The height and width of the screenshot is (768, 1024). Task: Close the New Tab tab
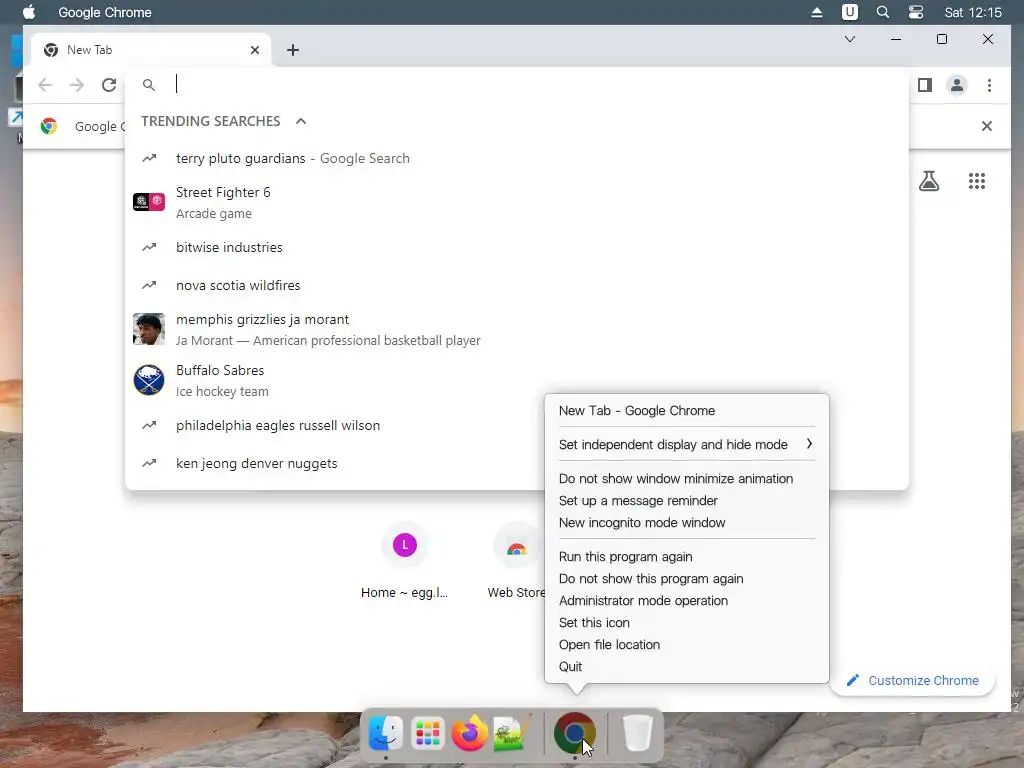pos(255,50)
